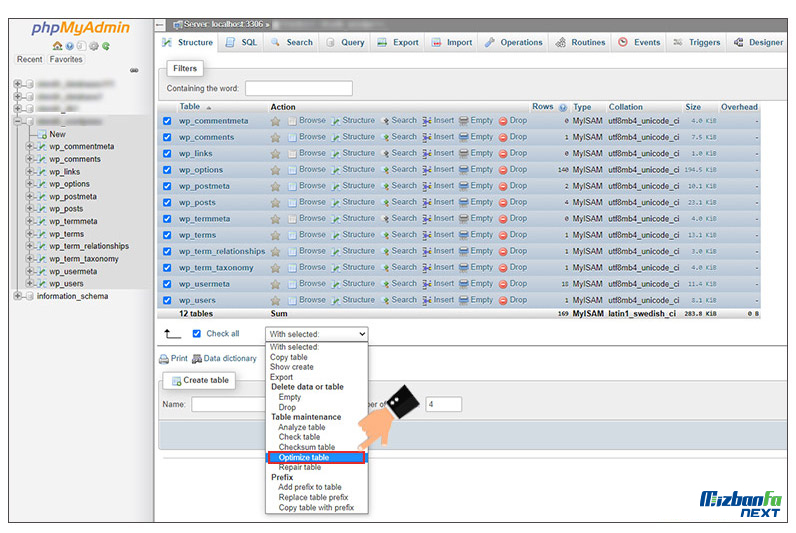Click the Create table button
The width and height of the screenshot is (796, 533).
[x=200, y=381]
